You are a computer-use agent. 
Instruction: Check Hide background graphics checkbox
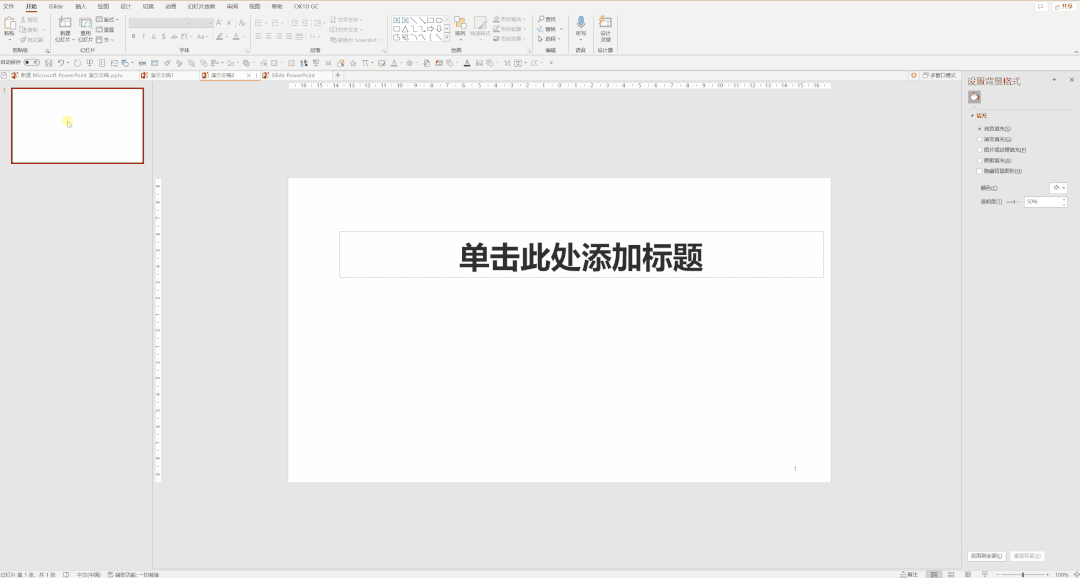[x=979, y=171]
